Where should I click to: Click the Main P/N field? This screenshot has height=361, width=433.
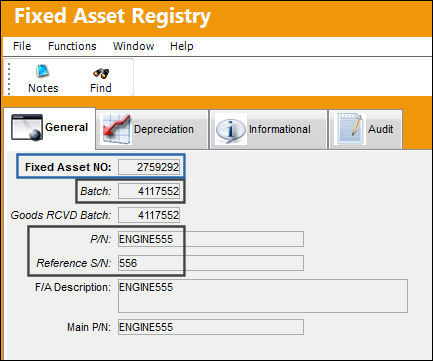tap(211, 327)
